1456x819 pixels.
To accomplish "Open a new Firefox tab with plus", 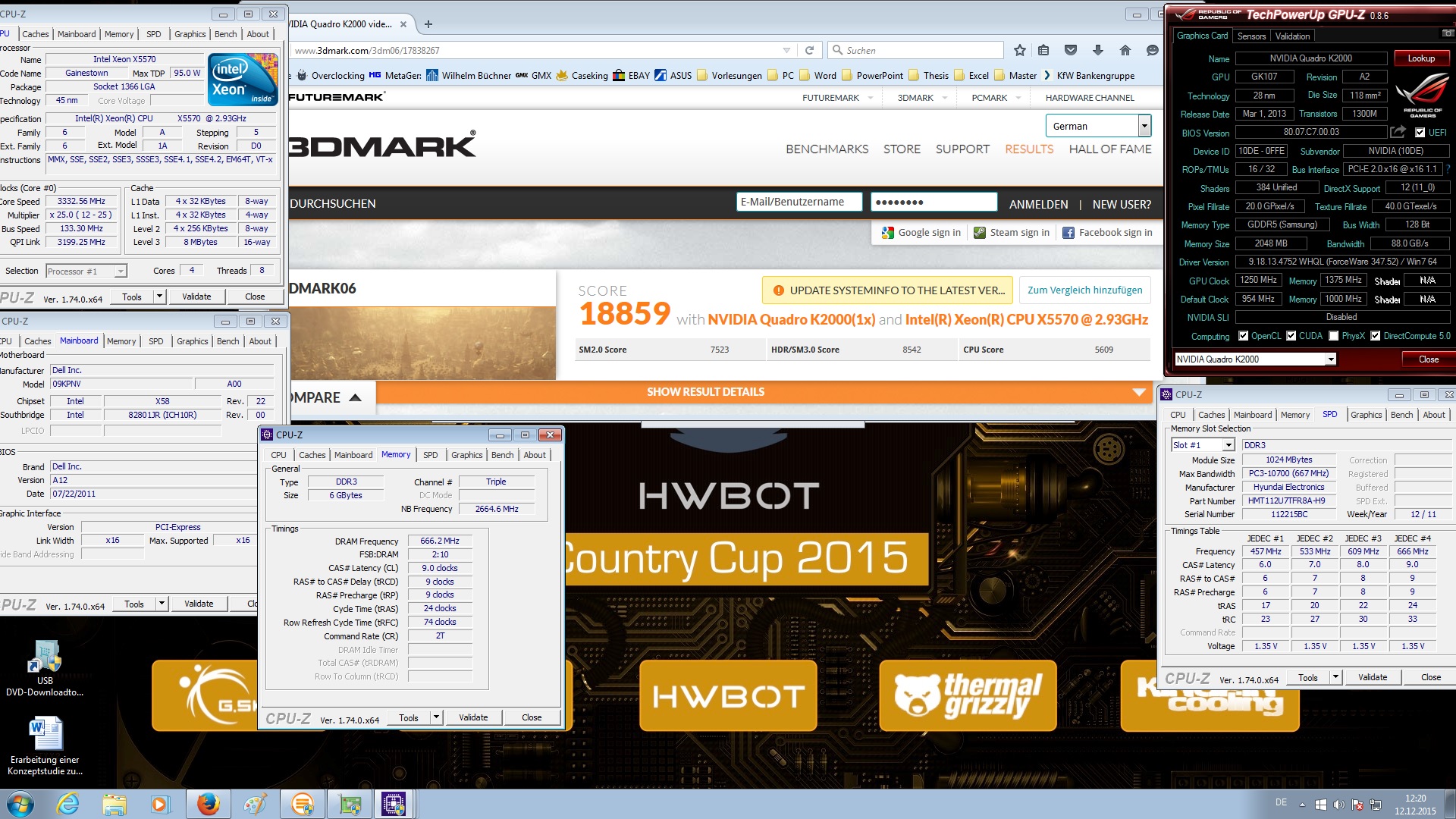I will pos(428,24).
